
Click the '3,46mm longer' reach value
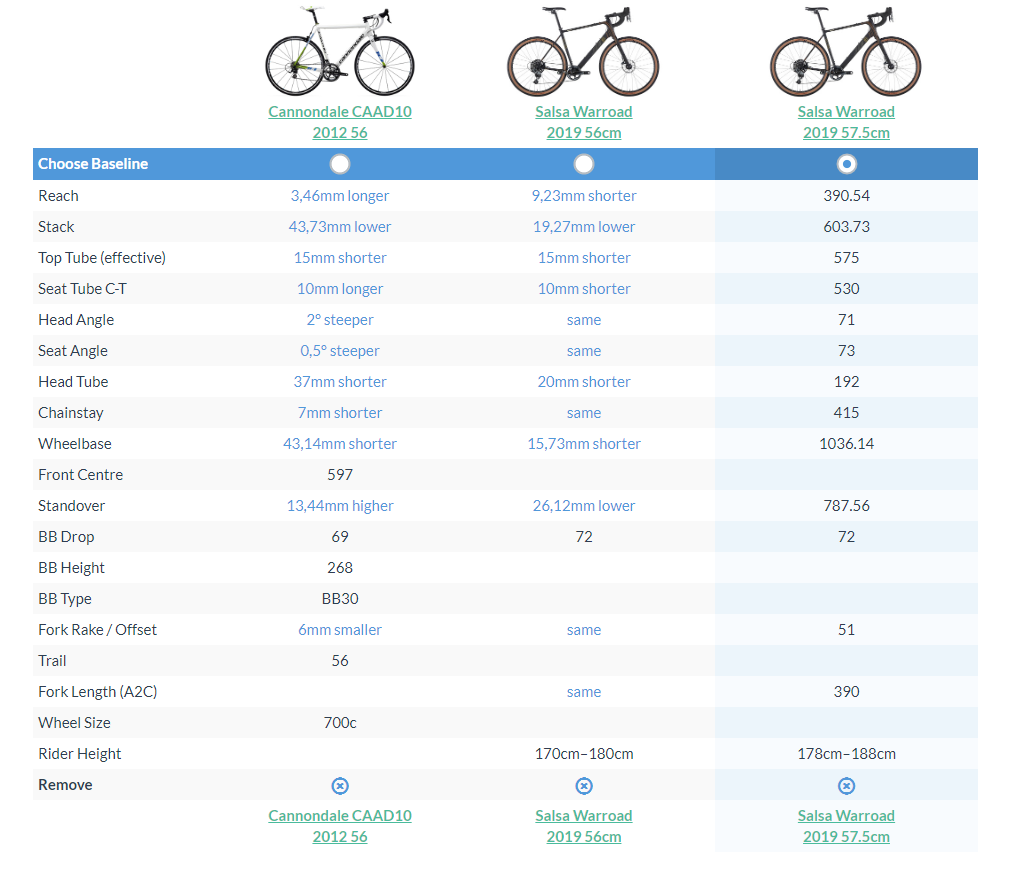click(340, 196)
